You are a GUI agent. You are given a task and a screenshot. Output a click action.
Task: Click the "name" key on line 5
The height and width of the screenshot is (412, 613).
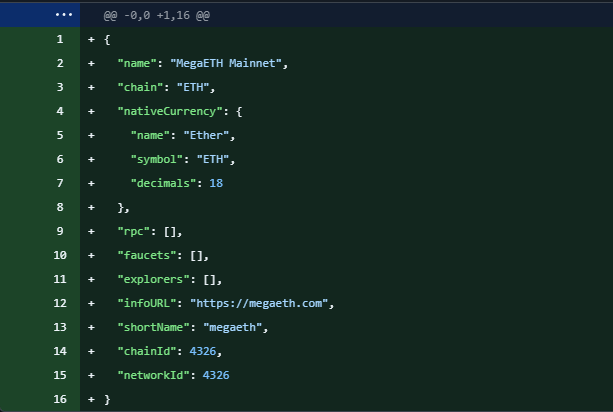click(150, 135)
